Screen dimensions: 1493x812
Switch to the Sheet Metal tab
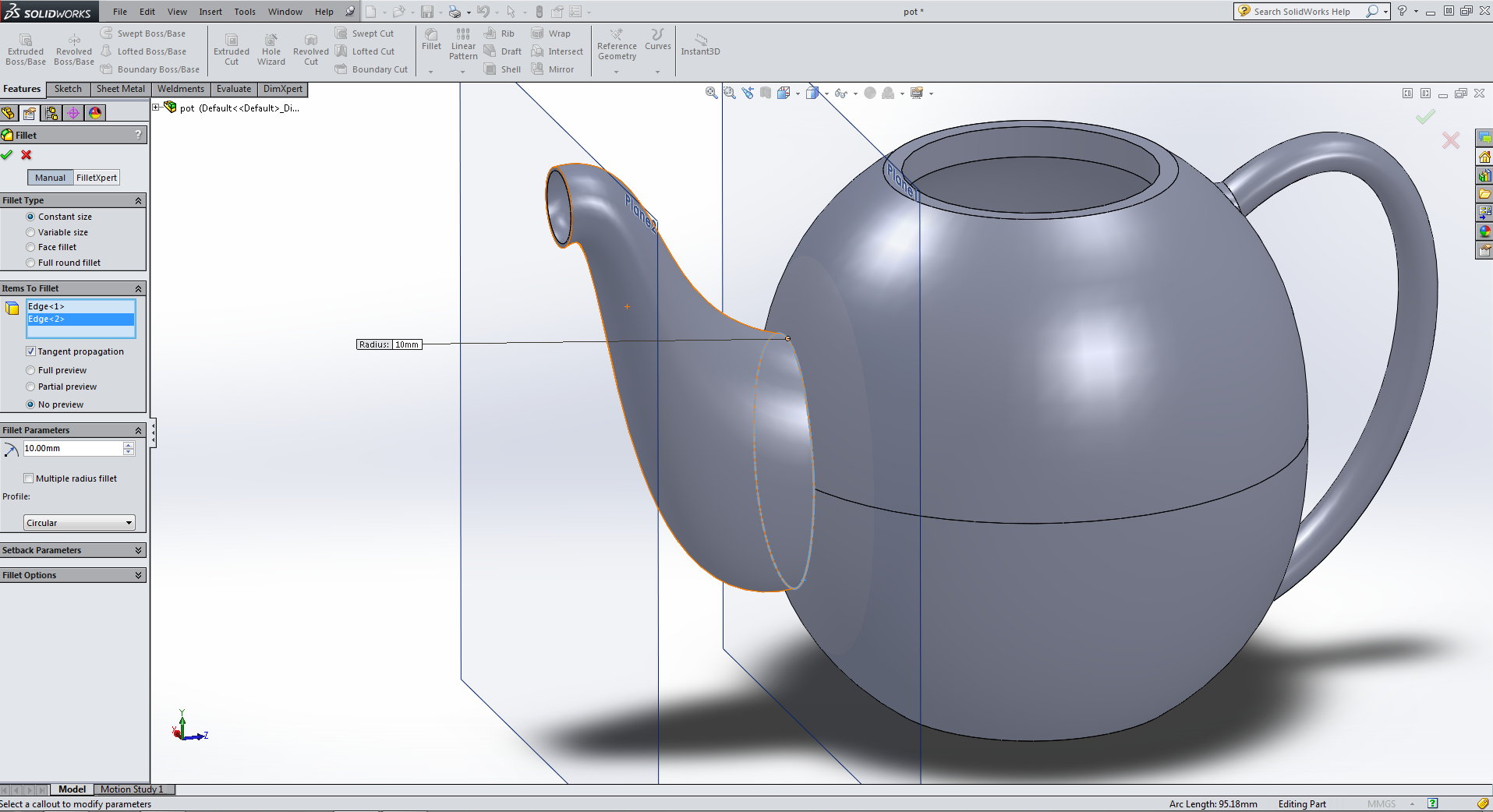[x=121, y=89]
